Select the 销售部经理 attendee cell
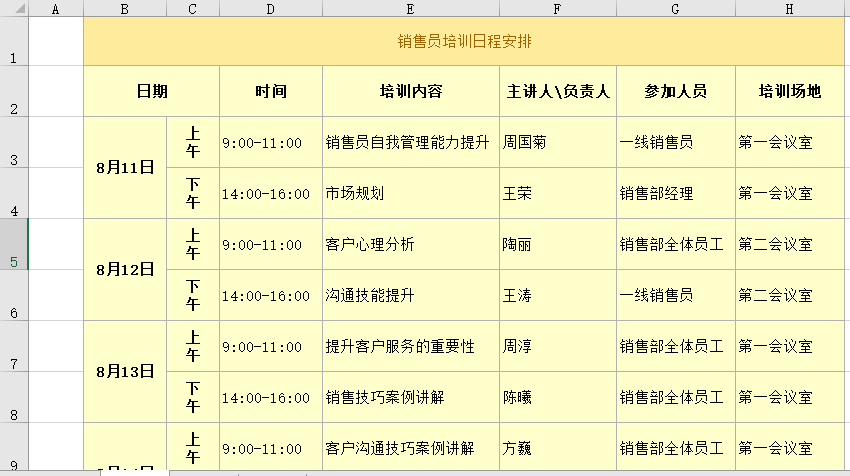This screenshot has width=850, height=476. (x=675, y=194)
